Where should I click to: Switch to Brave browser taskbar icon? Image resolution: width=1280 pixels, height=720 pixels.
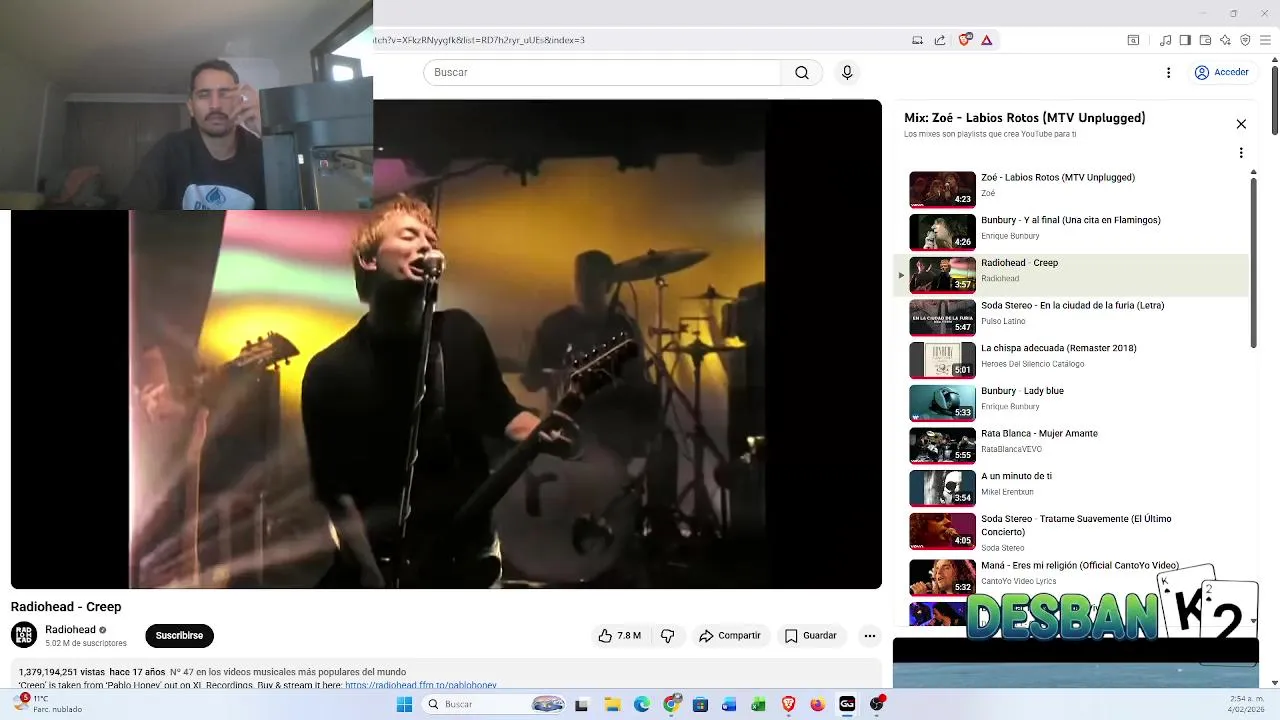(788, 704)
